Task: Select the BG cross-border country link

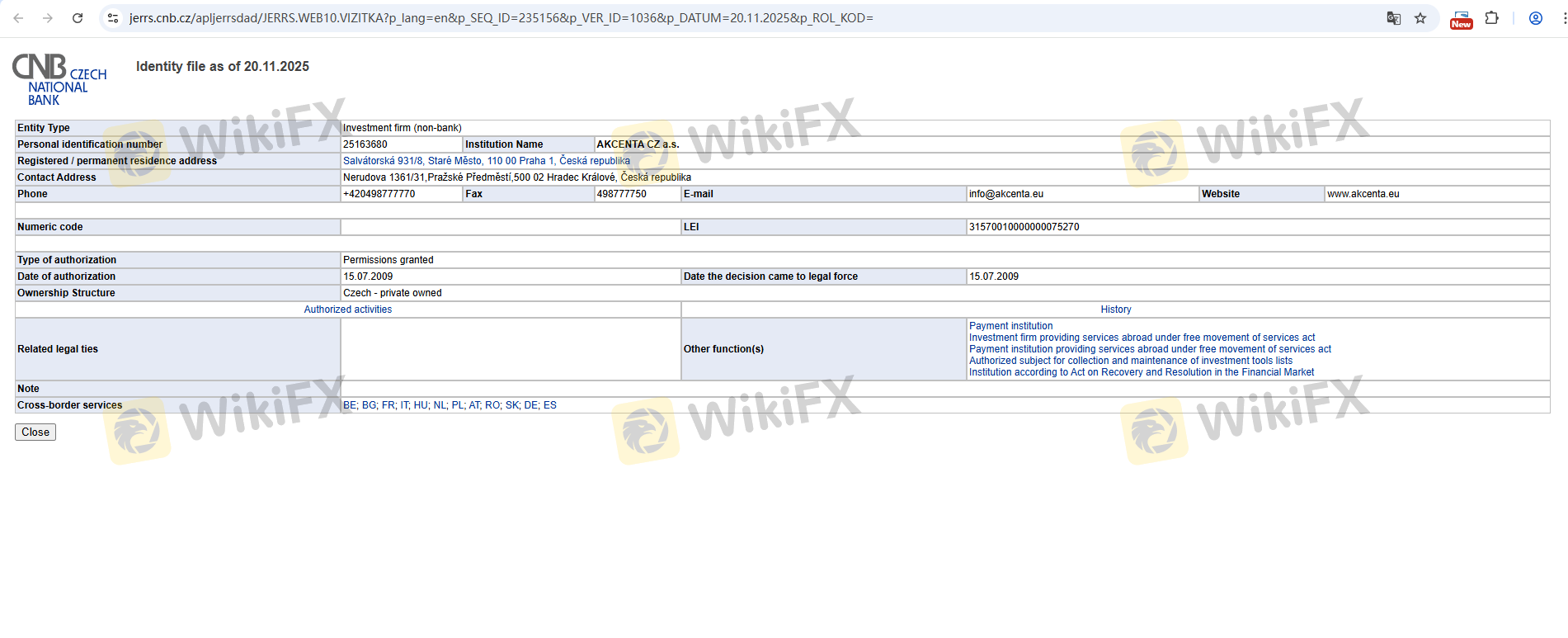Action: click(x=369, y=405)
